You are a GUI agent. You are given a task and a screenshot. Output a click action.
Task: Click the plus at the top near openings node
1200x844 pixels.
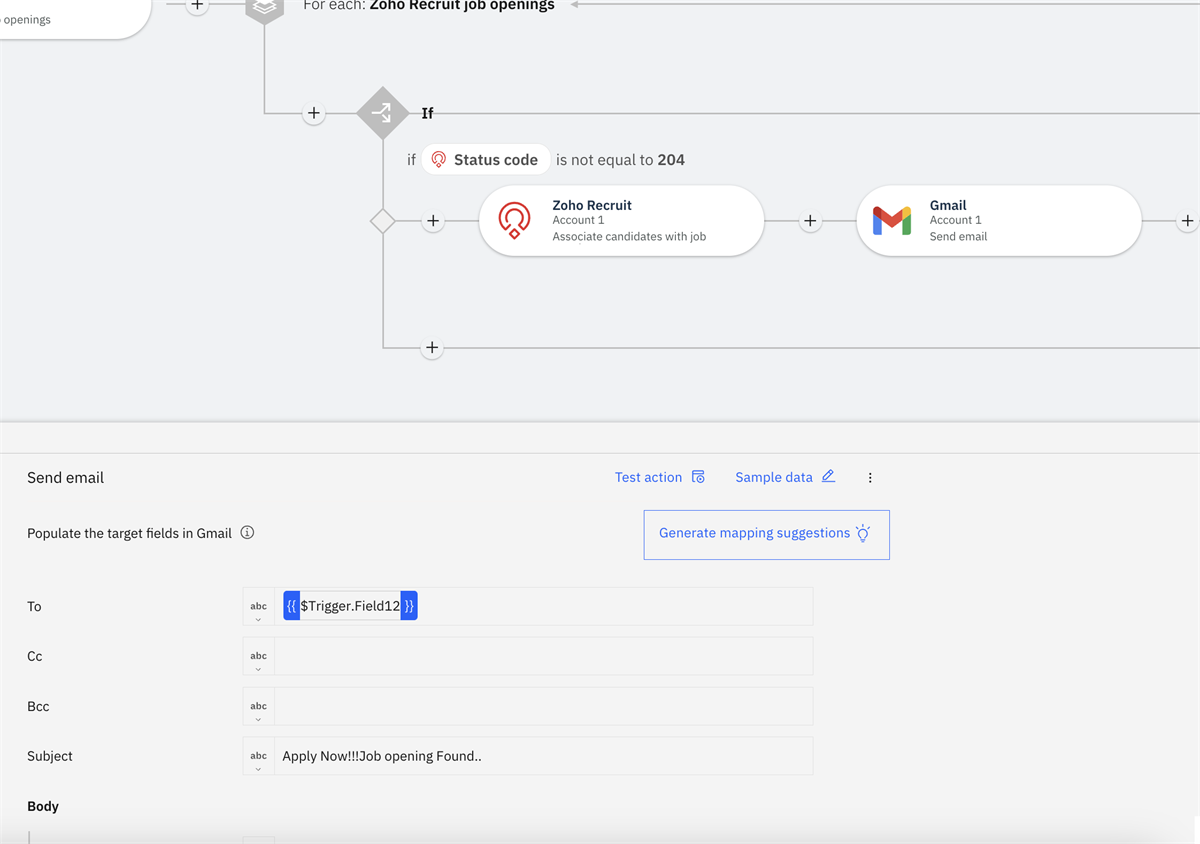point(197,5)
